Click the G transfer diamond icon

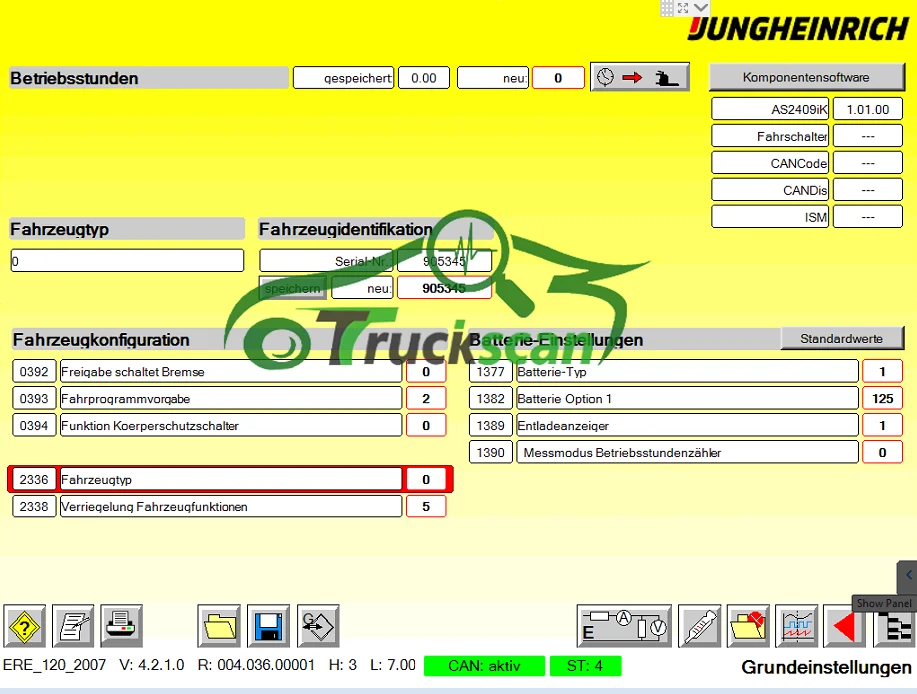click(318, 626)
